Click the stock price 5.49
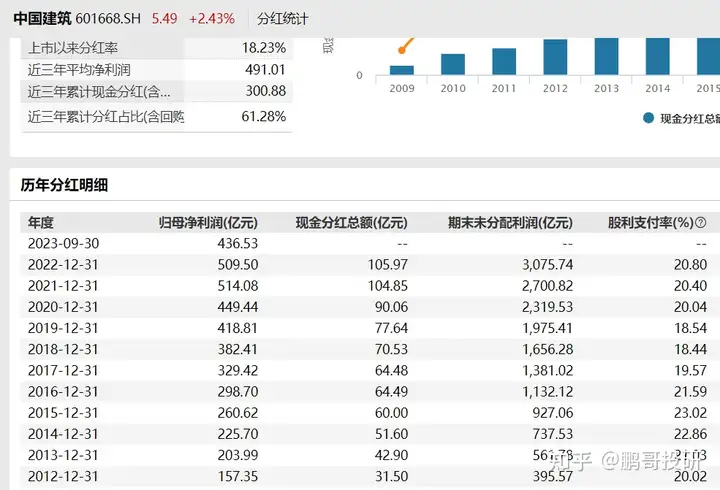720x490 pixels. tap(164, 18)
